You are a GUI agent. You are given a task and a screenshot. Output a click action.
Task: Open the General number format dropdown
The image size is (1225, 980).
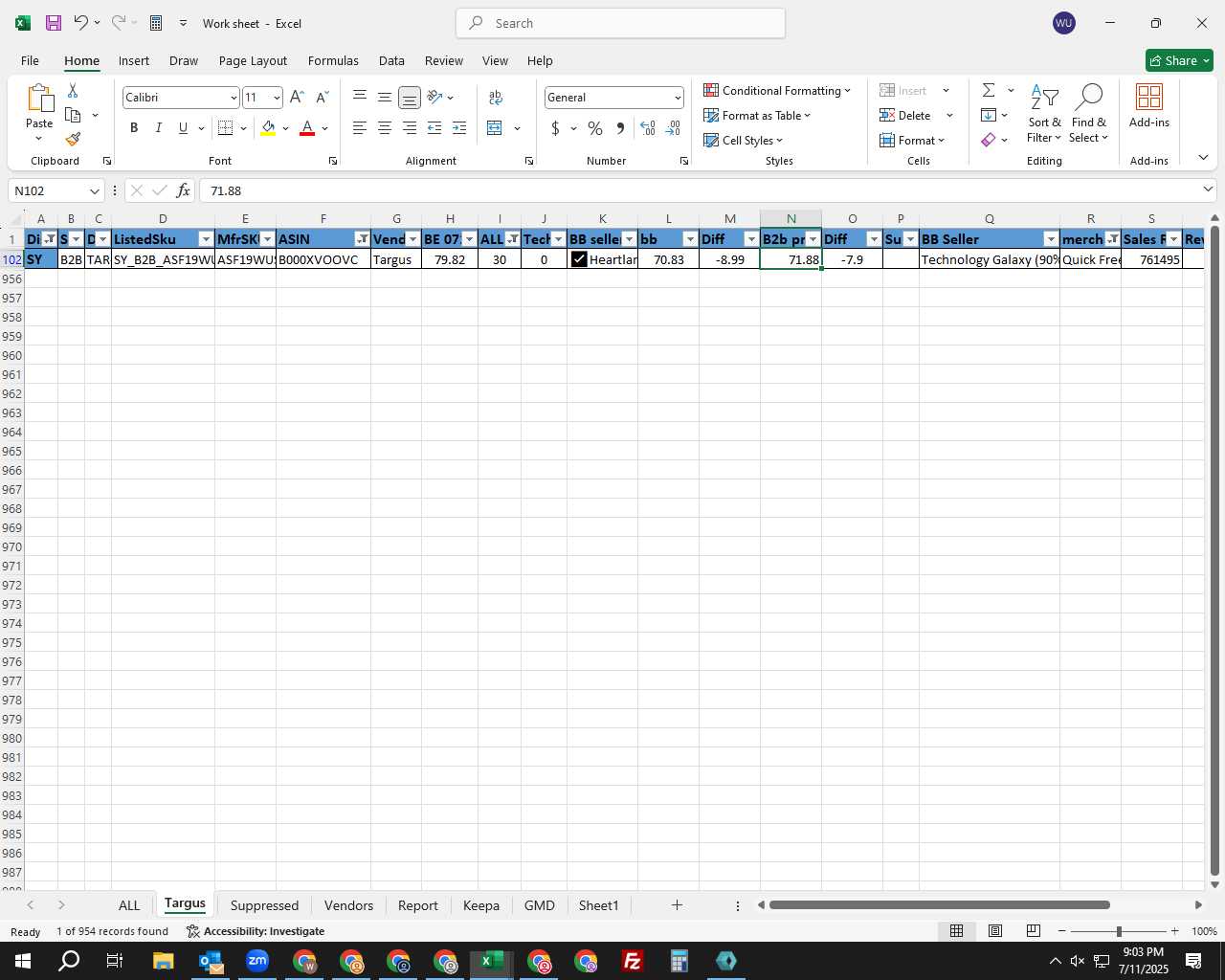678,98
